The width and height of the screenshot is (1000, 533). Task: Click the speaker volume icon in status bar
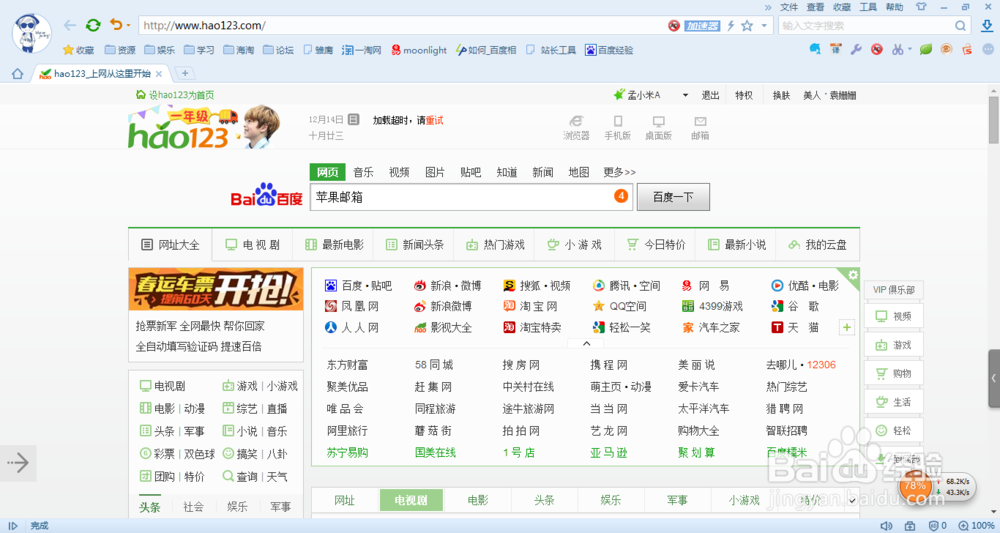pos(886,526)
